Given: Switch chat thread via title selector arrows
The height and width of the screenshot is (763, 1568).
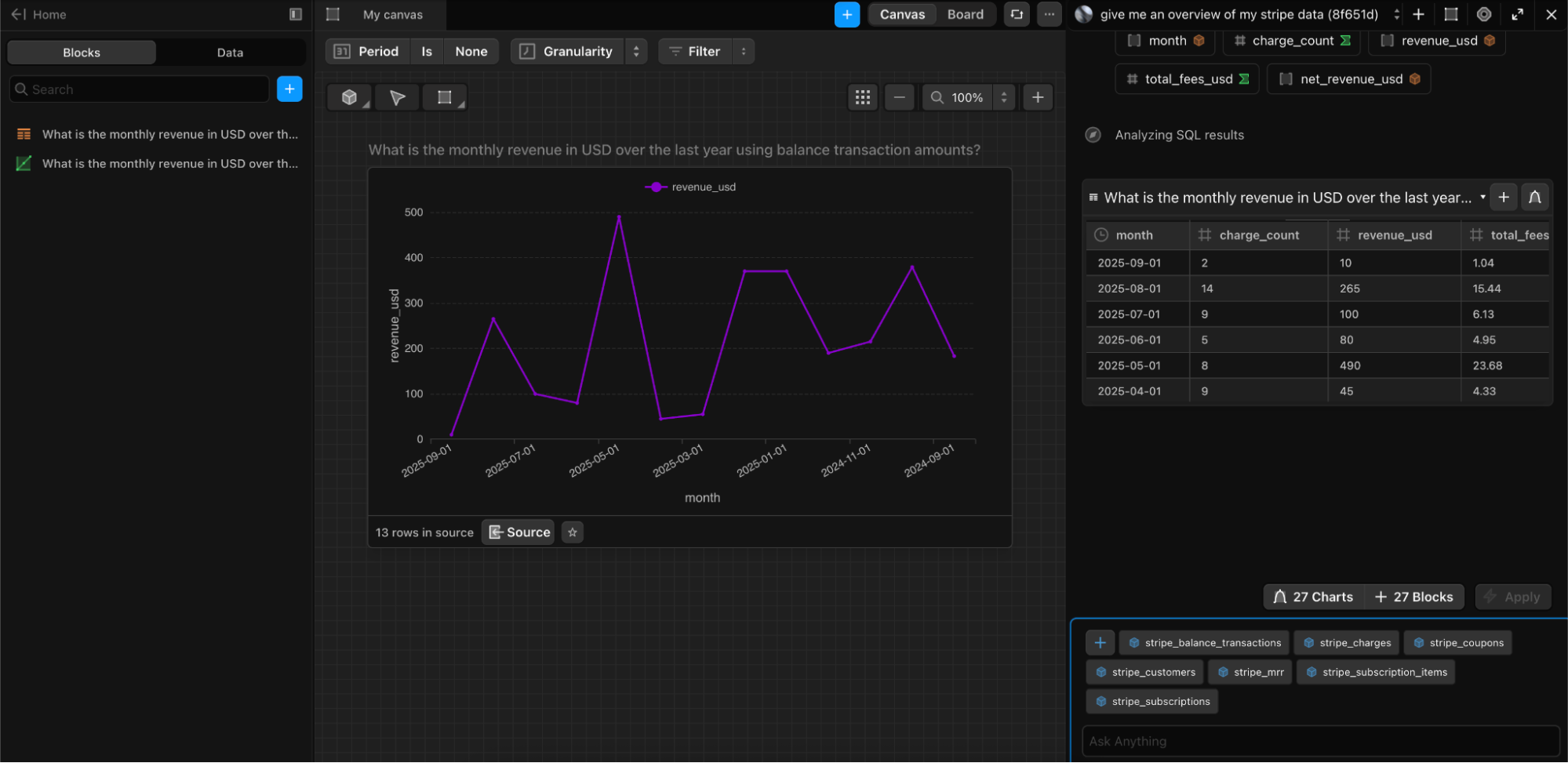Looking at the screenshot, I should tap(1397, 14).
